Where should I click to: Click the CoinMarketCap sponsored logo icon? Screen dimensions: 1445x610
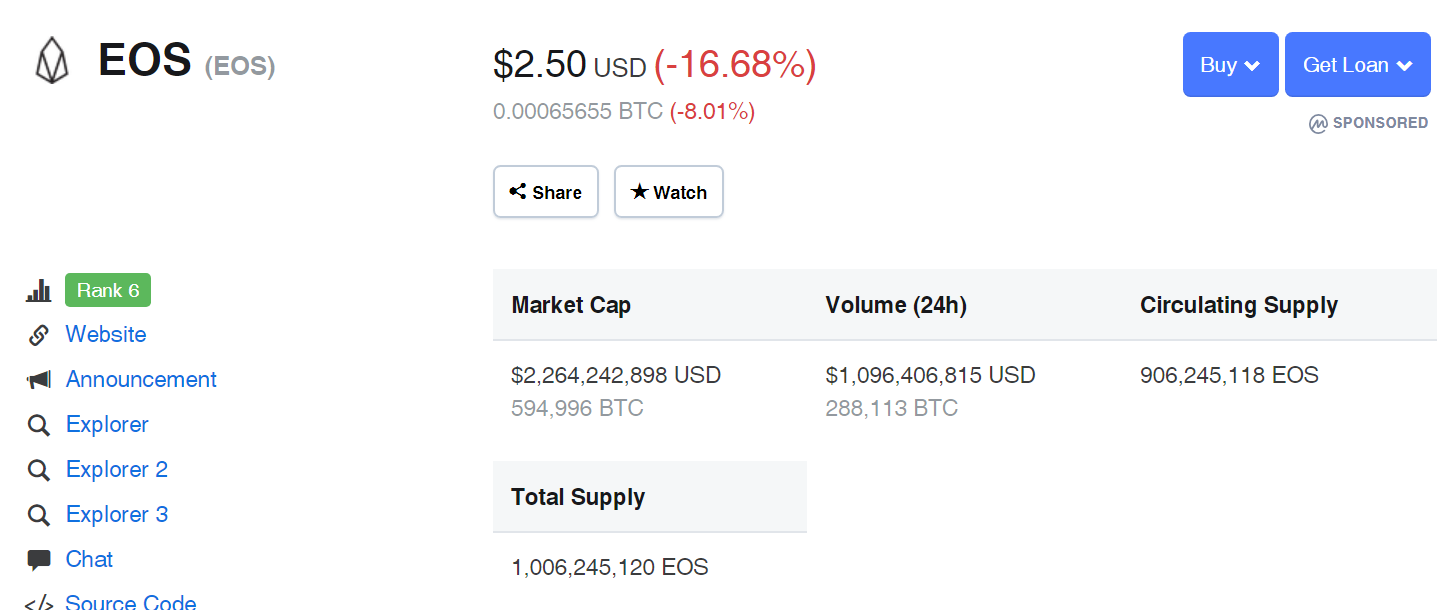(x=1318, y=123)
